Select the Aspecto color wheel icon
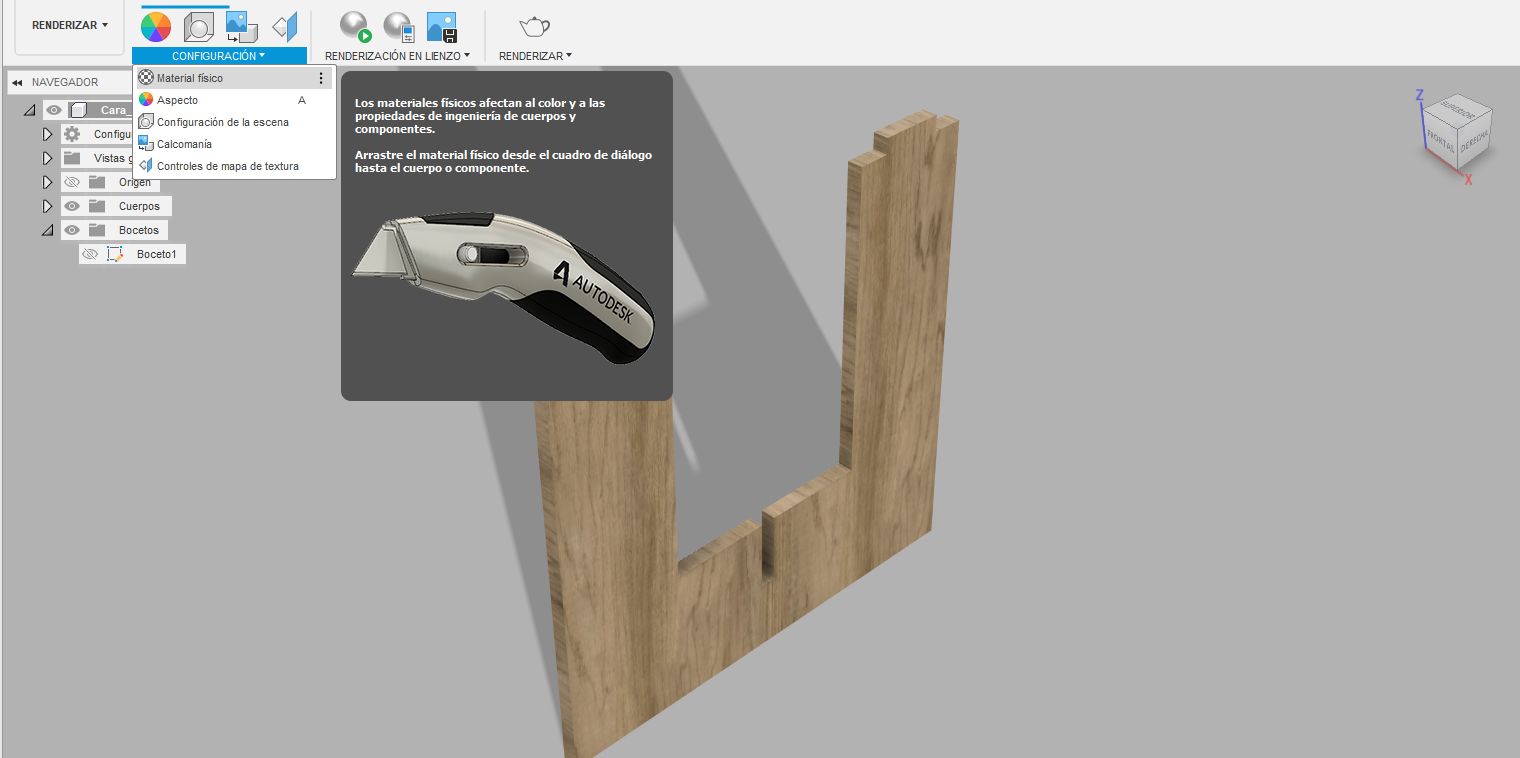Screen dimensions: 1520x758 [155, 26]
